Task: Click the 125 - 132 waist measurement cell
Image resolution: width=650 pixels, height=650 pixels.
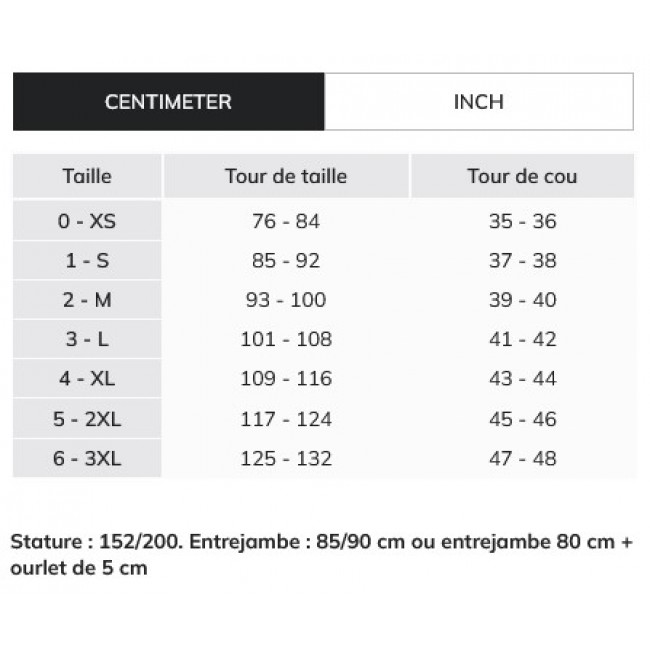Action: (286, 459)
